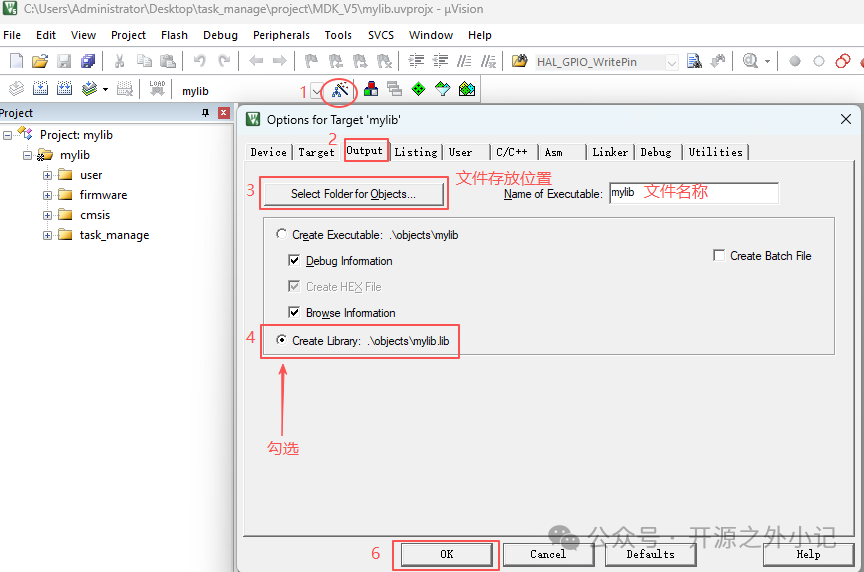Click the Cancel button

point(548,554)
